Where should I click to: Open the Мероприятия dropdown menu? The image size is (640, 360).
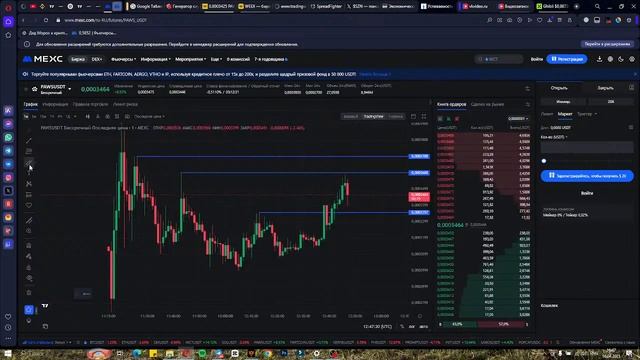point(191,59)
